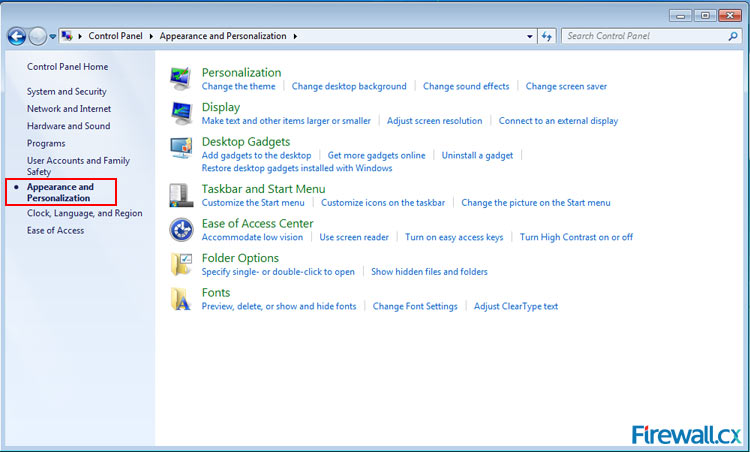Select Appearance and Personalization in sidebar
The height and width of the screenshot is (452, 750).
(x=60, y=192)
